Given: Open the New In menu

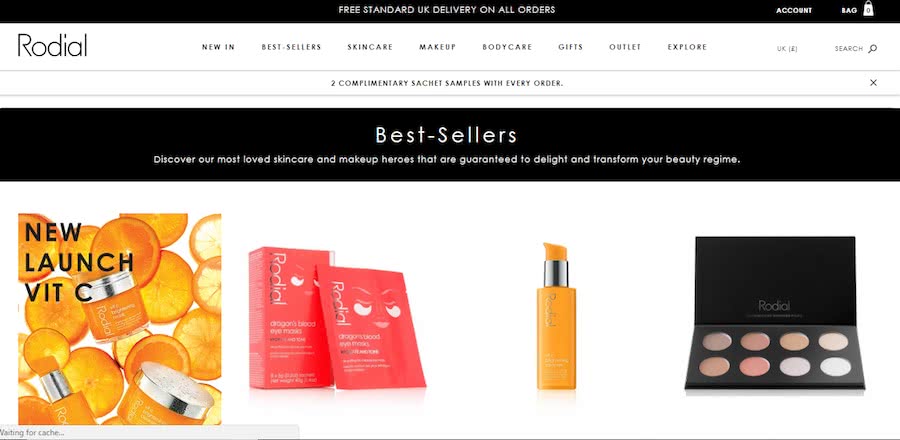Looking at the screenshot, I should (218, 47).
